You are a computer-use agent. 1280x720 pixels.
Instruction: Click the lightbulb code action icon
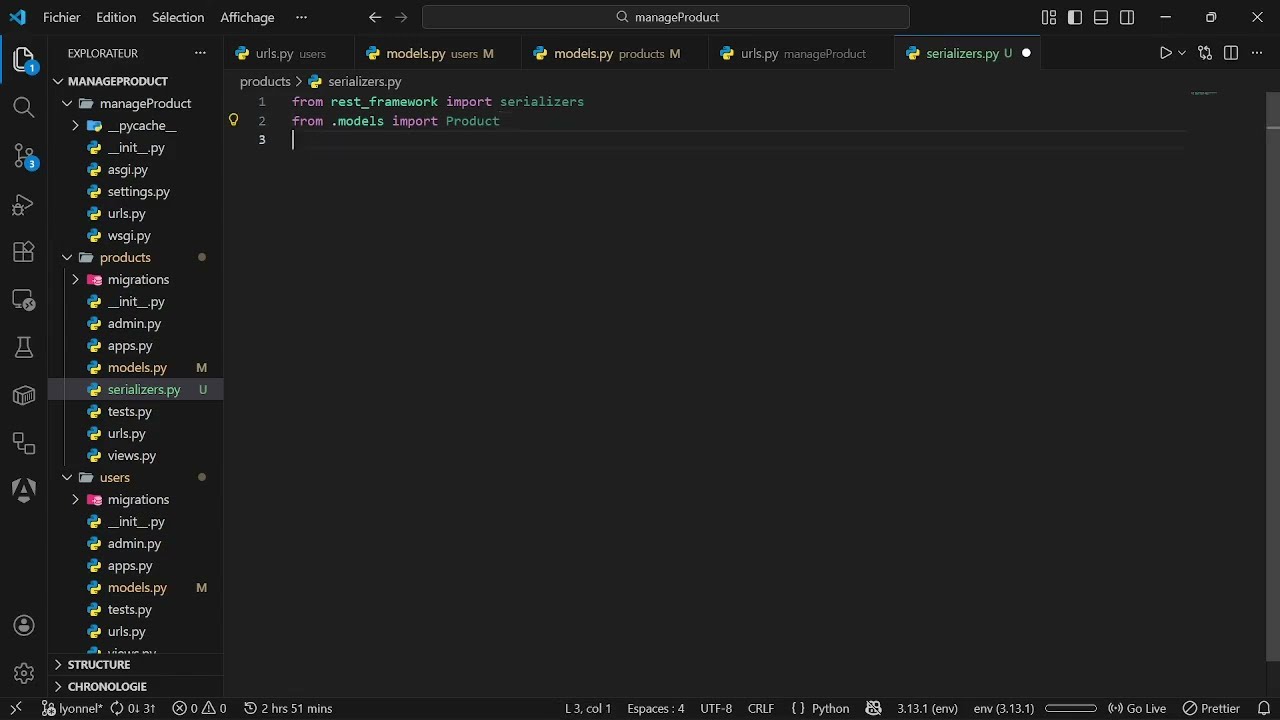coord(234,120)
